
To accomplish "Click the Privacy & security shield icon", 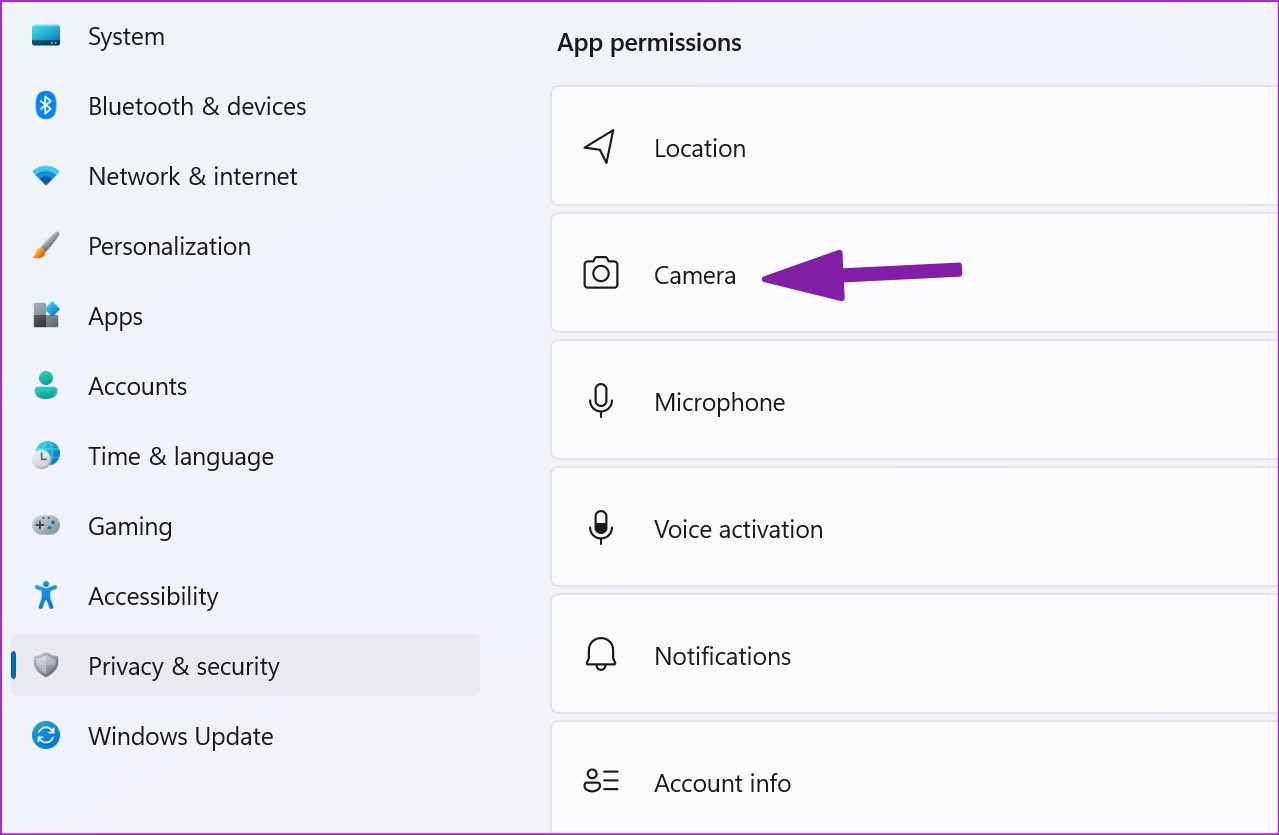I will coord(46,666).
